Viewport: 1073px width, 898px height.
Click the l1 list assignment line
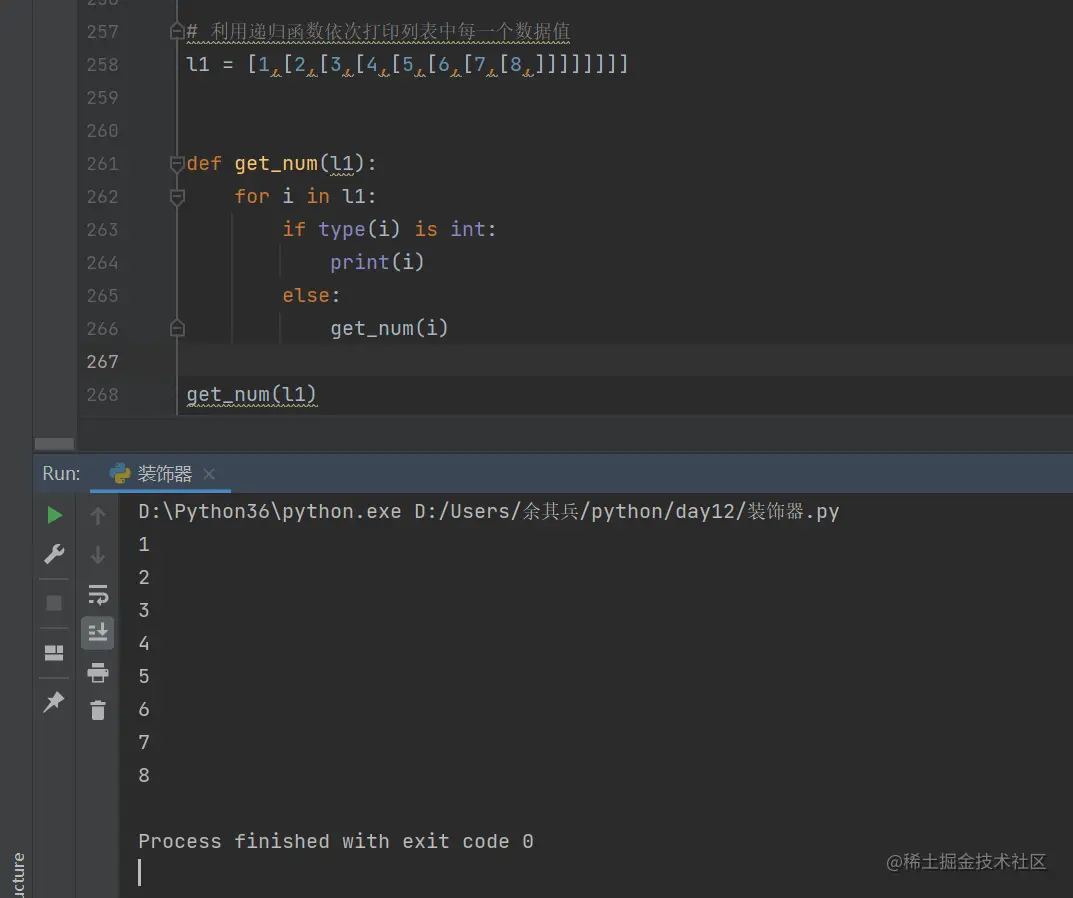pos(406,64)
